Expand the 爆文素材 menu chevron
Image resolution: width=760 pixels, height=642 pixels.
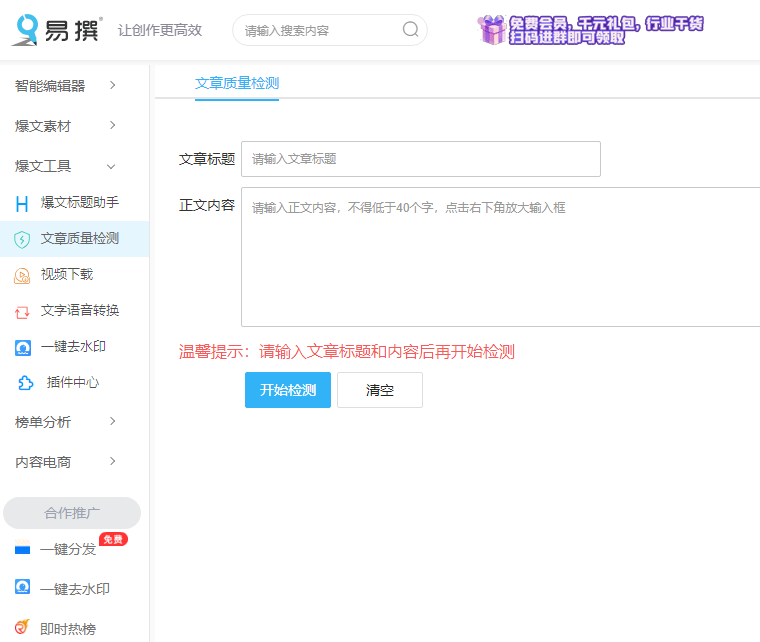(112, 125)
